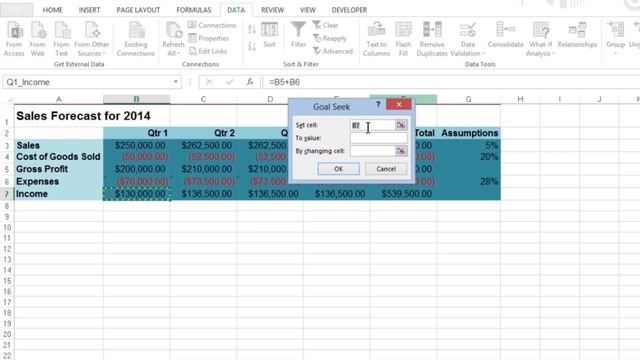This screenshot has height=360, width=640.
Task: Select the Qtr 2 Income $136,500.00 cell
Action: pos(203,194)
